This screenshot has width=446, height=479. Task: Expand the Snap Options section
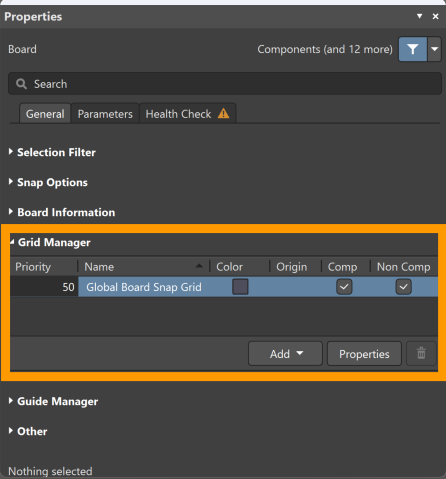tap(48, 182)
